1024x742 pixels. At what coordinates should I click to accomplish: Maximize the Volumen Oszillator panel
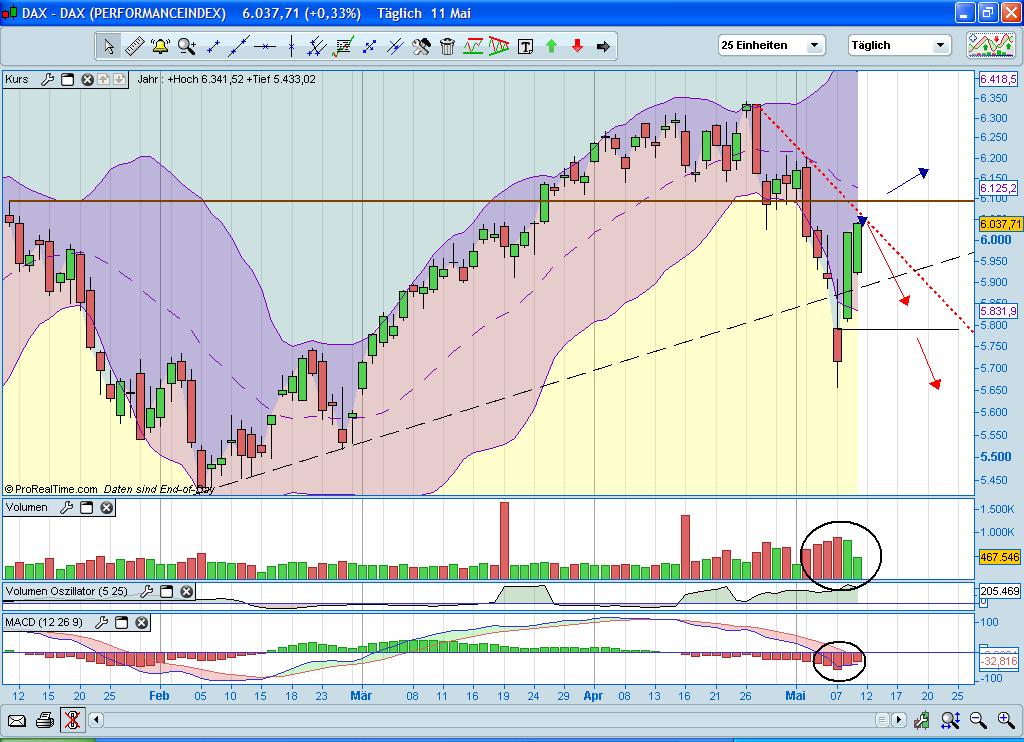click(x=167, y=591)
